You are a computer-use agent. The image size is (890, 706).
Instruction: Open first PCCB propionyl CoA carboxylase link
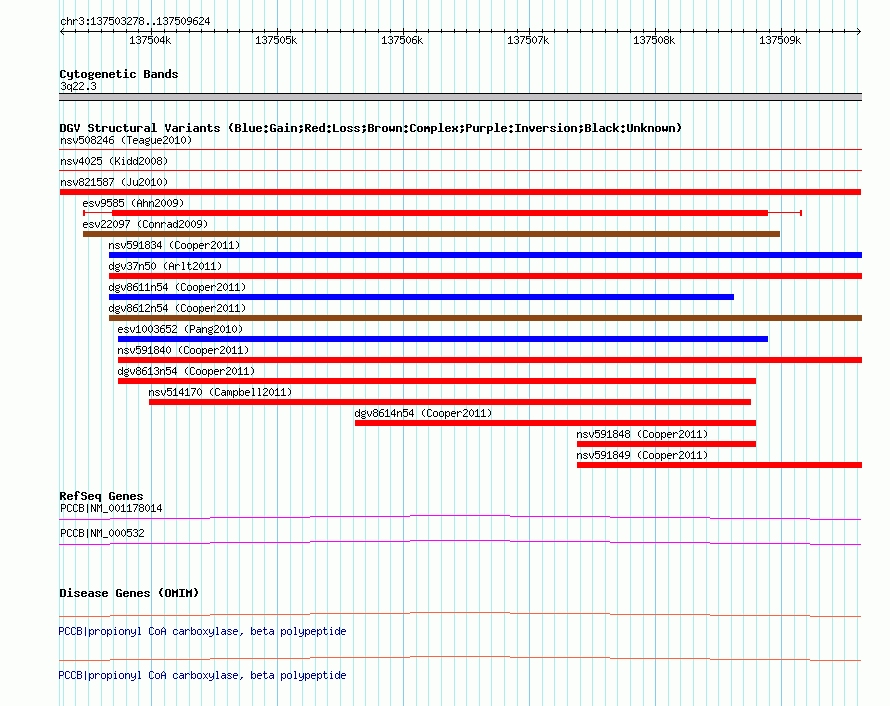pyautogui.click(x=202, y=632)
